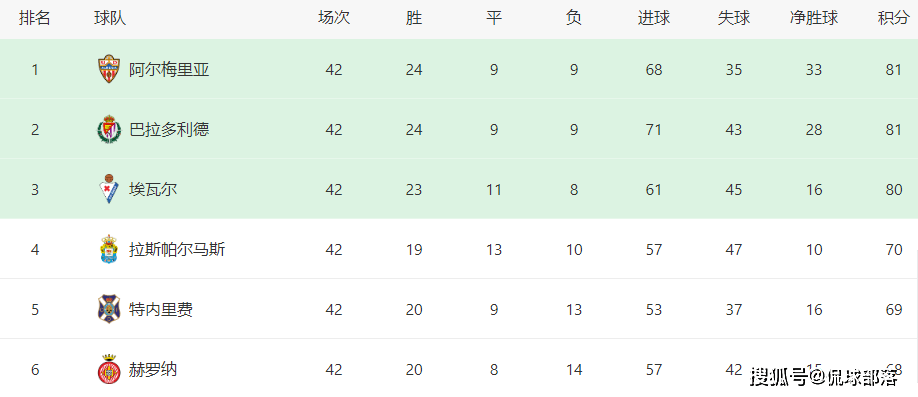This screenshot has width=918, height=397.
Task: Click the 进球 column header
Action: [x=654, y=18]
